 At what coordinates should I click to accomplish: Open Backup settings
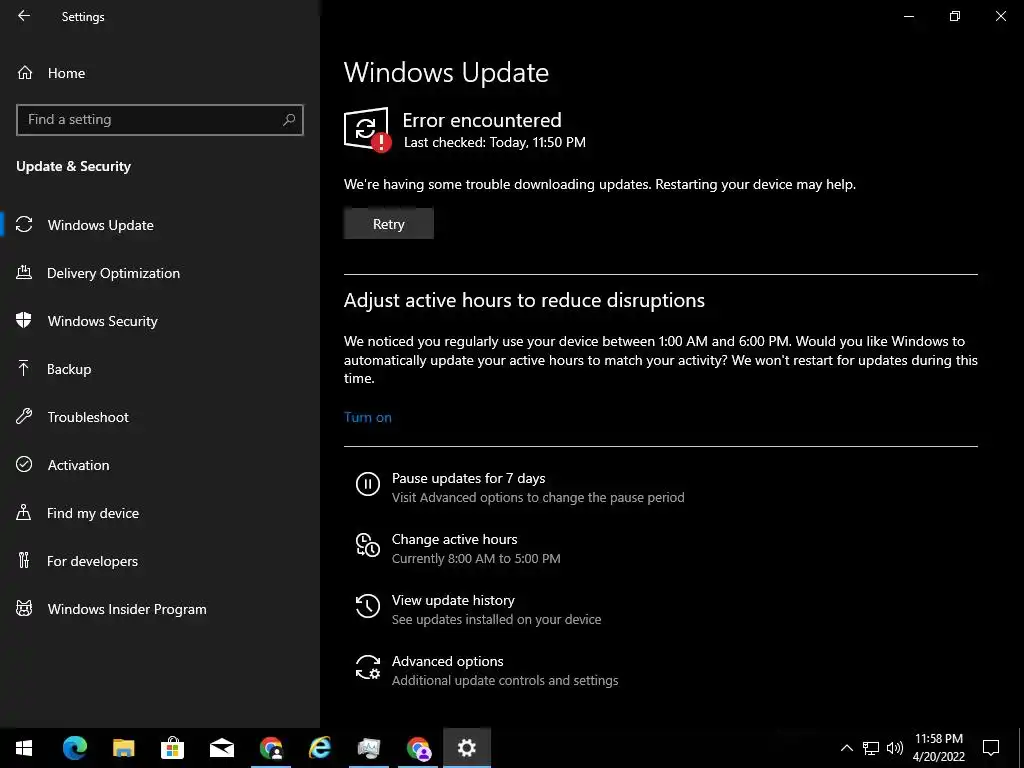point(160,369)
